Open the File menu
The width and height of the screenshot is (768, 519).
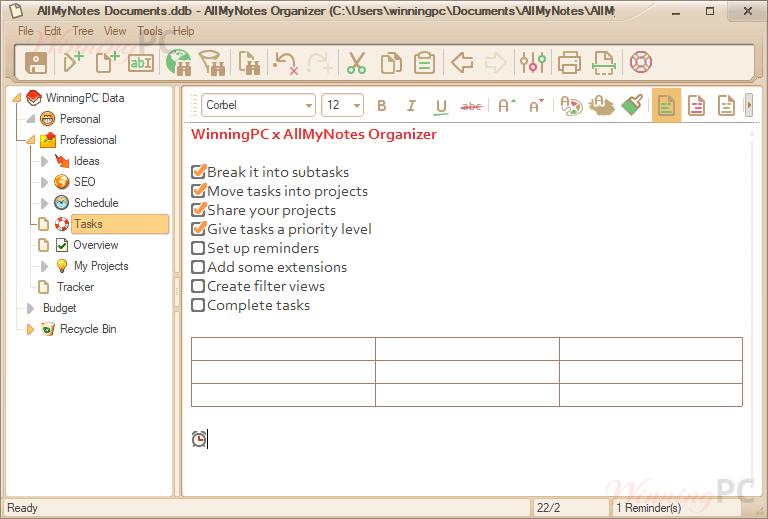click(25, 31)
